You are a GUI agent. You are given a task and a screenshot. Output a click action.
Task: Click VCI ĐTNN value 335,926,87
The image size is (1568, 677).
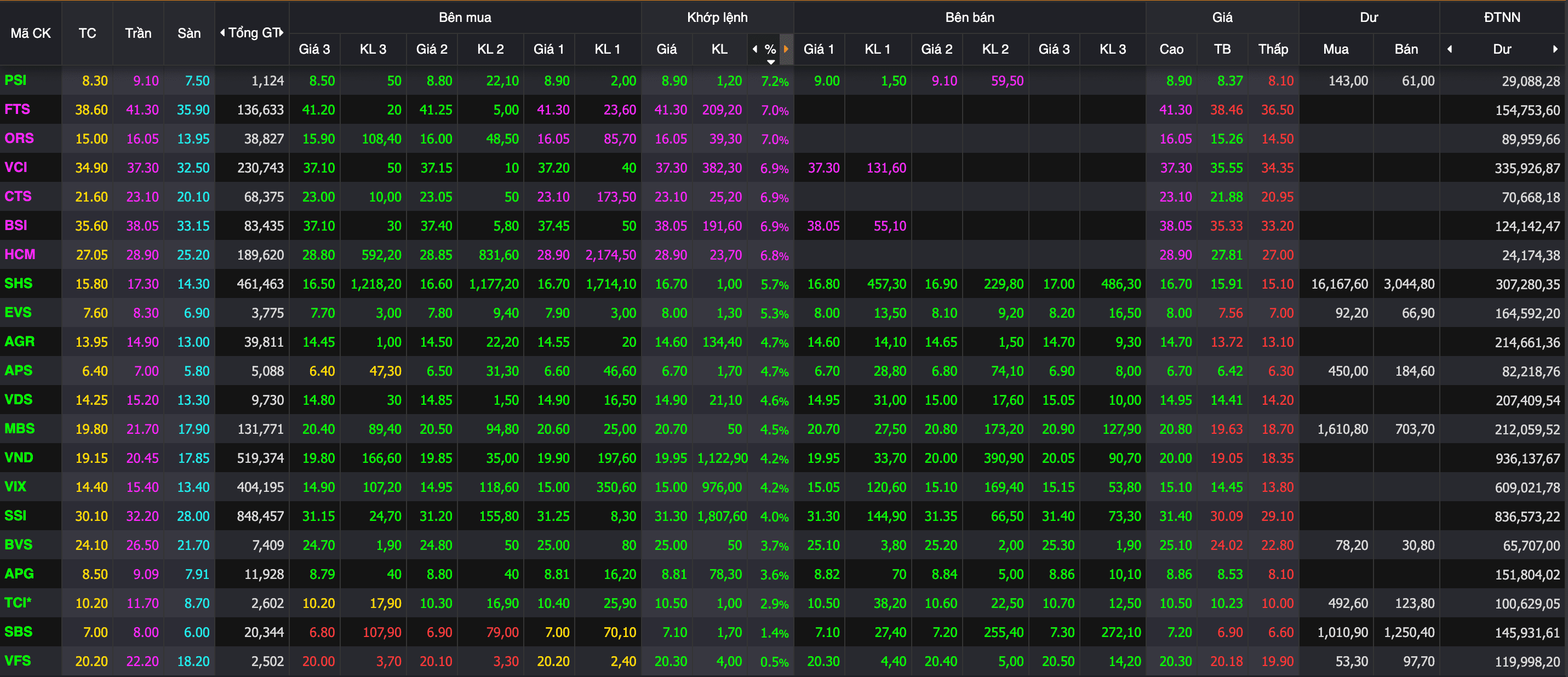[x=1527, y=169]
